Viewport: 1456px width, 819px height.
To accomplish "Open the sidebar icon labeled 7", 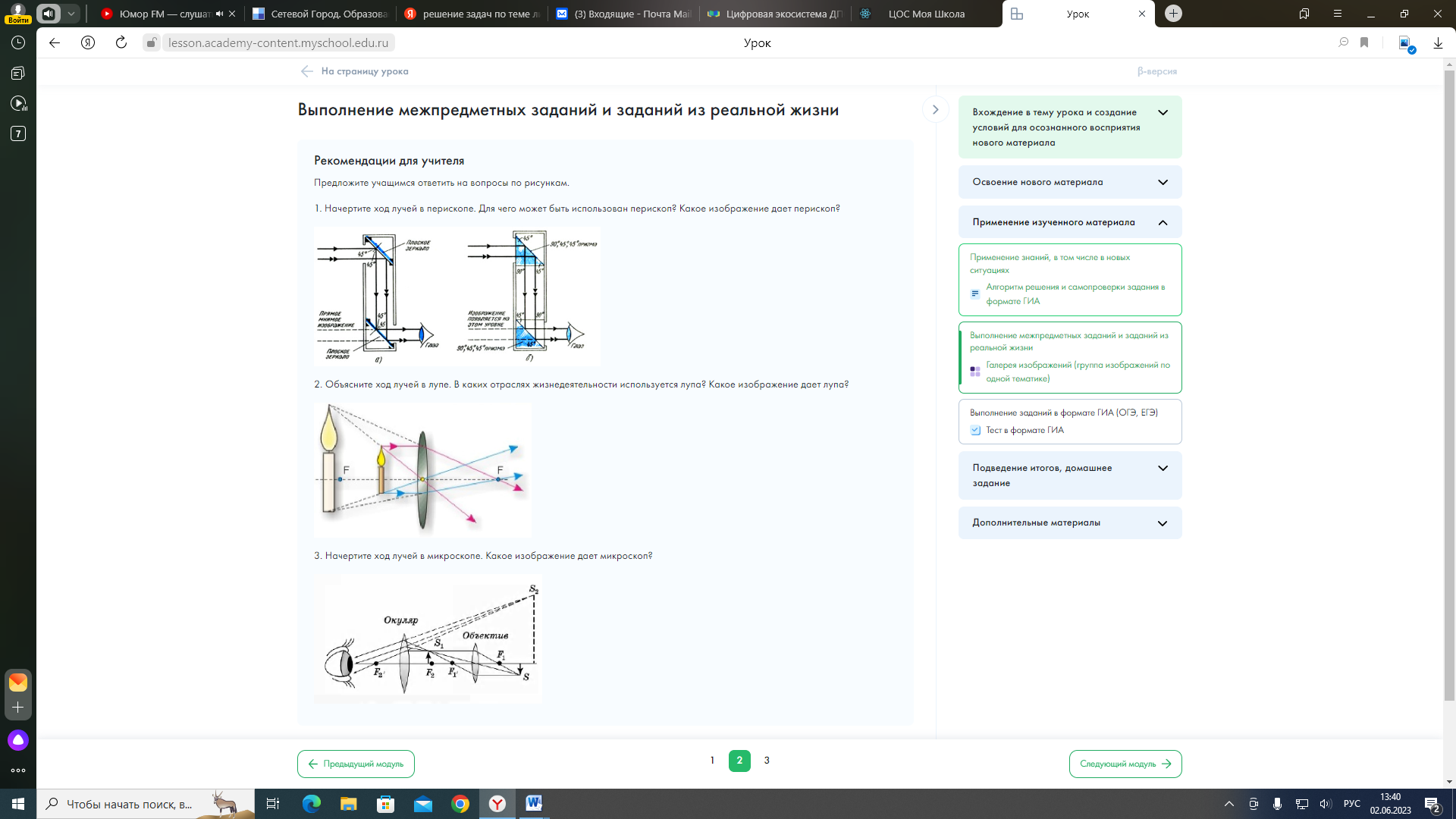I will tap(18, 134).
